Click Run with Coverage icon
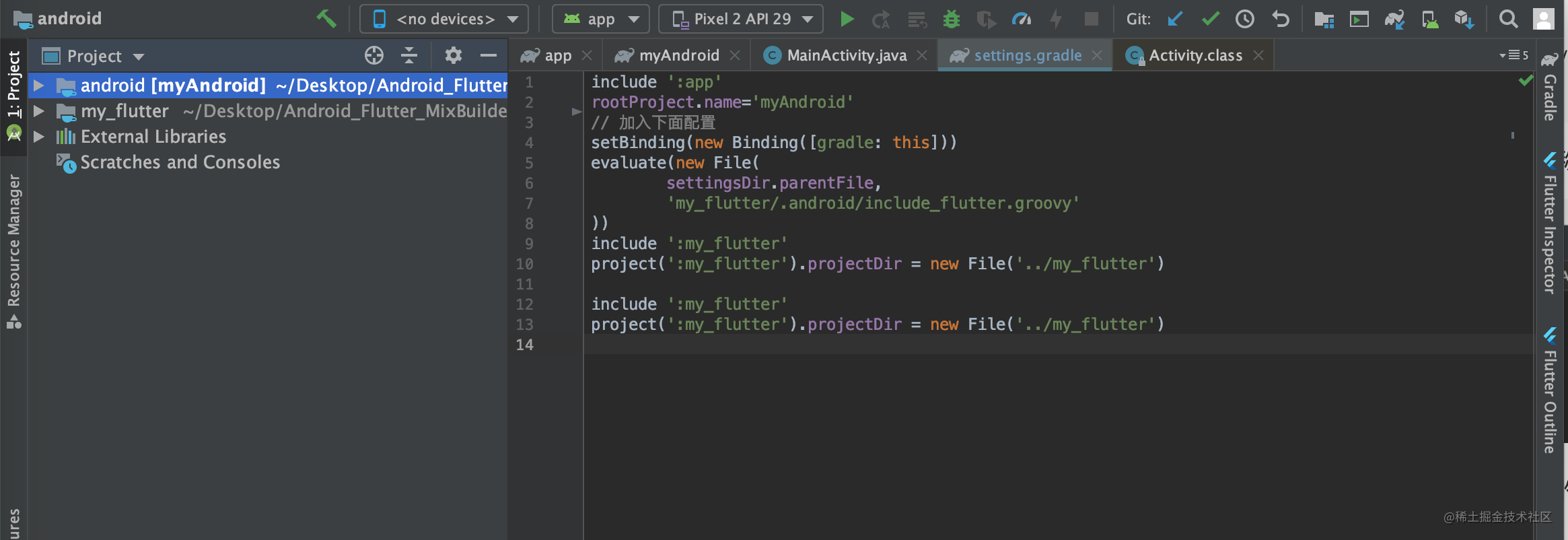This screenshot has width=1568, height=540. (987, 20)
